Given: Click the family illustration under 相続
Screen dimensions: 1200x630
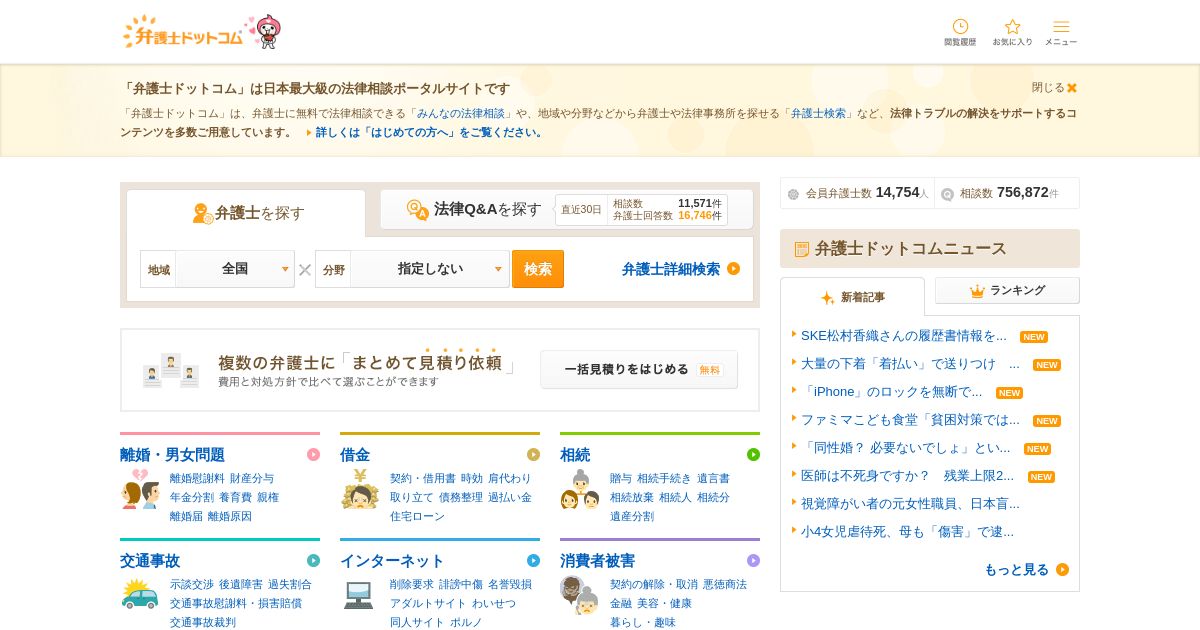Looking at the screenshot, I should (580, 489).
